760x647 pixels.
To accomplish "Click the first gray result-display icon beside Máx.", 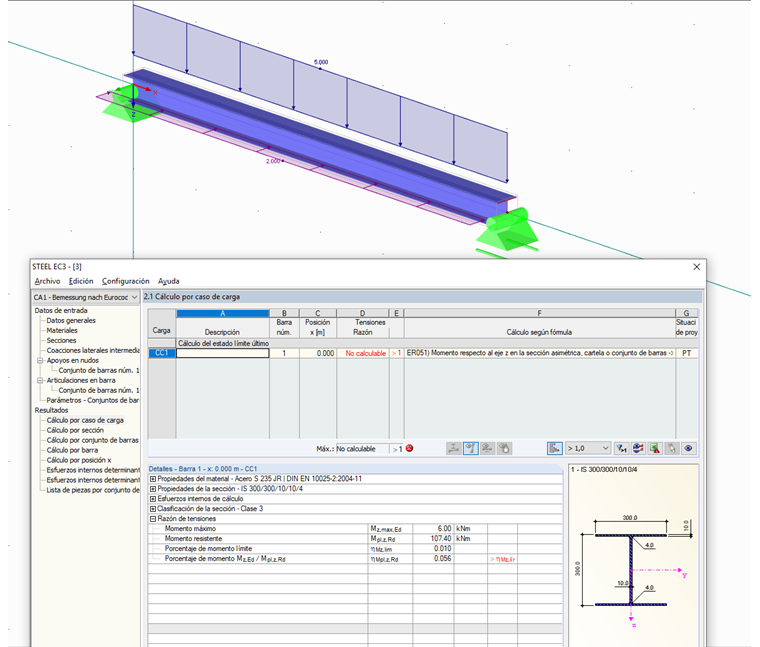I will click(x=454, y=448).
